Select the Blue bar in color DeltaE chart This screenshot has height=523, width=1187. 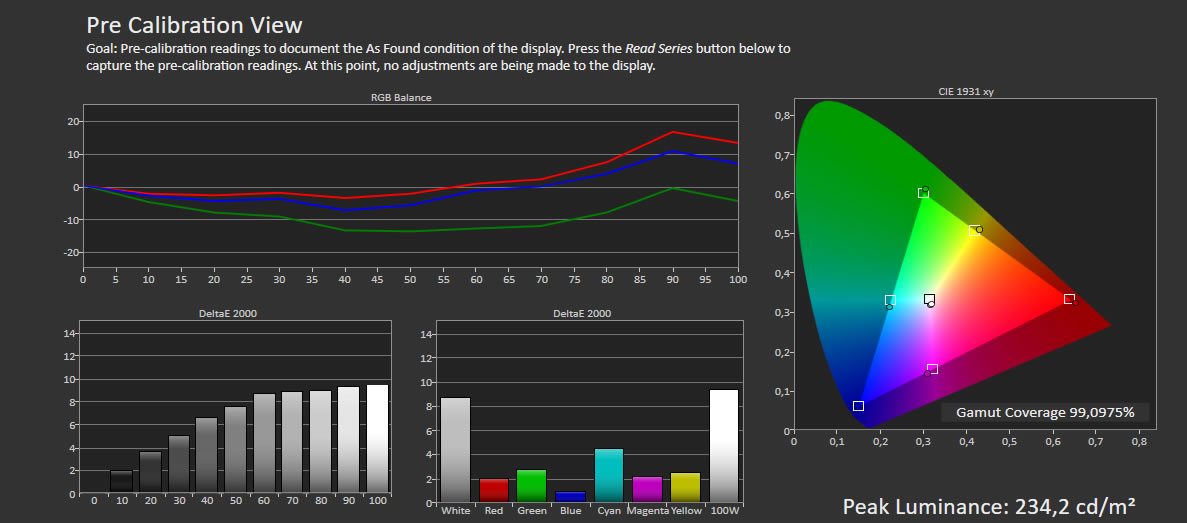(570, 497)
